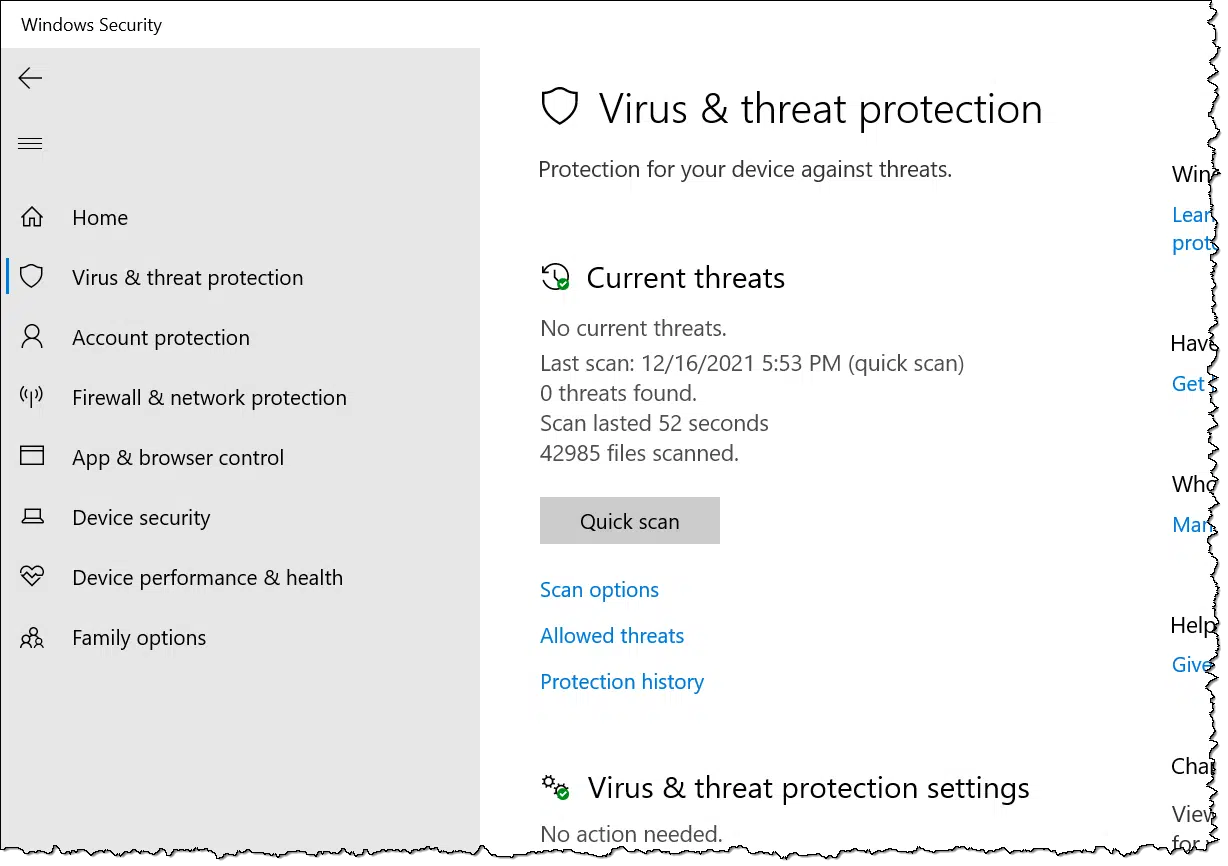View the Allowed threats link
The image size is (1228, 866).
(x=612, y=636)
